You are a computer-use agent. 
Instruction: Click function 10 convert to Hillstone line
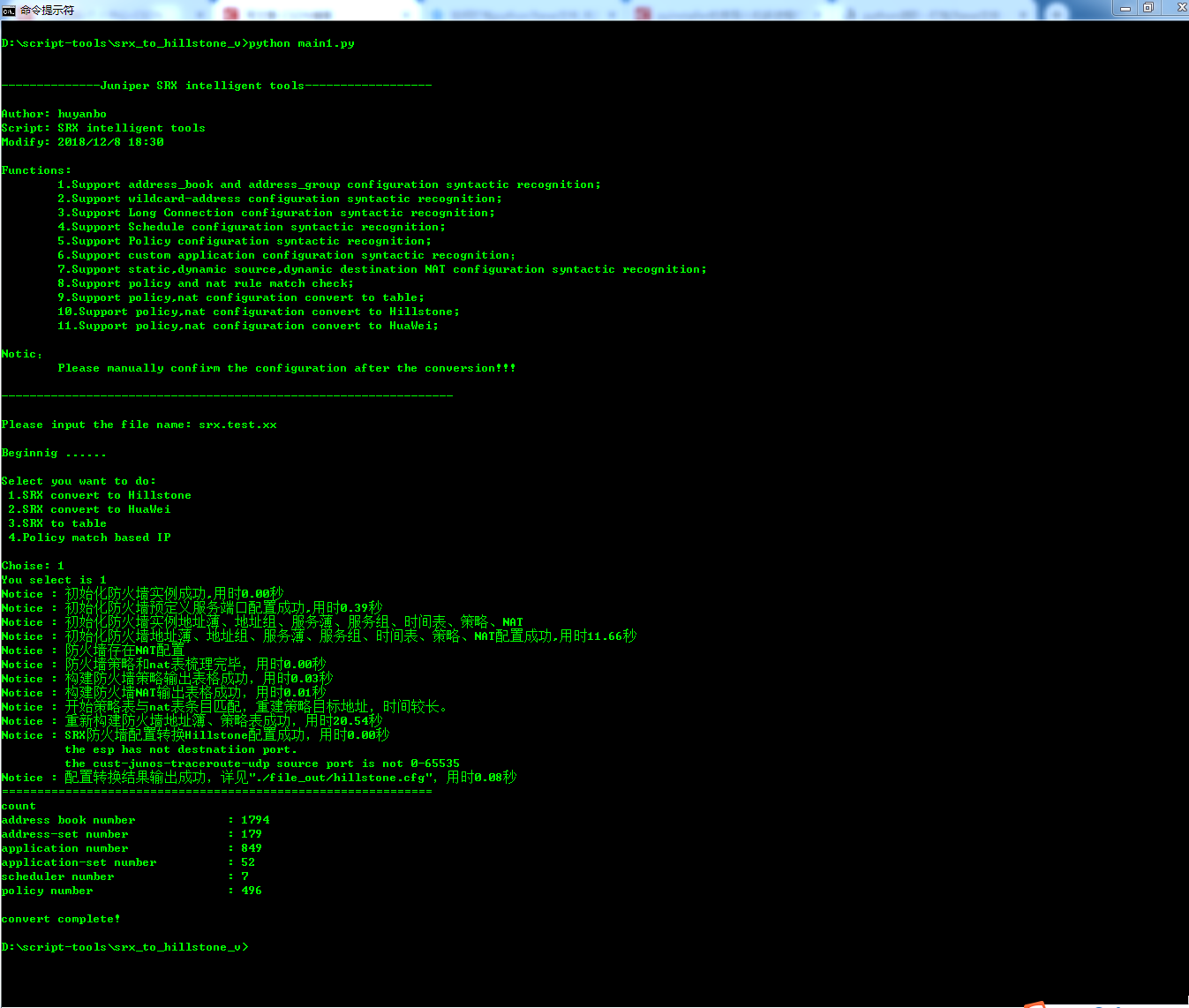259,312
